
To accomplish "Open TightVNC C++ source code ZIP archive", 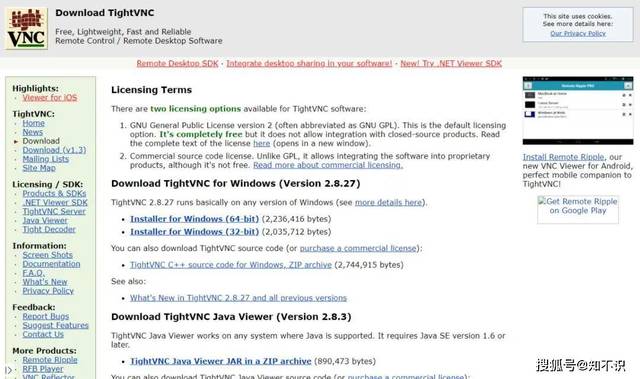I will pyautogui.click(x=231, y=265).
